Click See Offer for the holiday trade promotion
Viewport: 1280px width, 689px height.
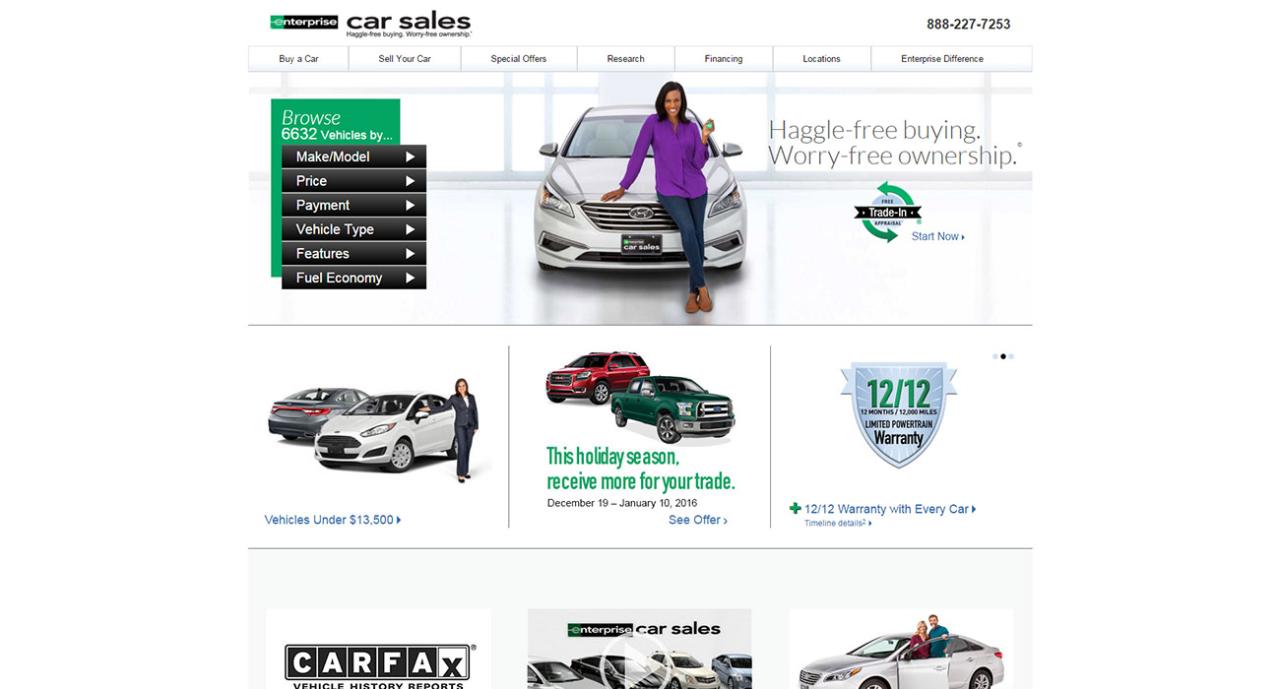[696, 519]
